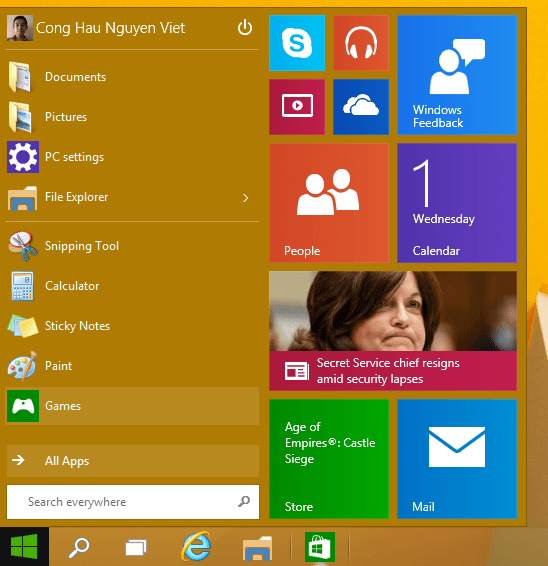Launch Snipping Tool
The width and height of the screenshot is (548, 566).
(132, 246)
